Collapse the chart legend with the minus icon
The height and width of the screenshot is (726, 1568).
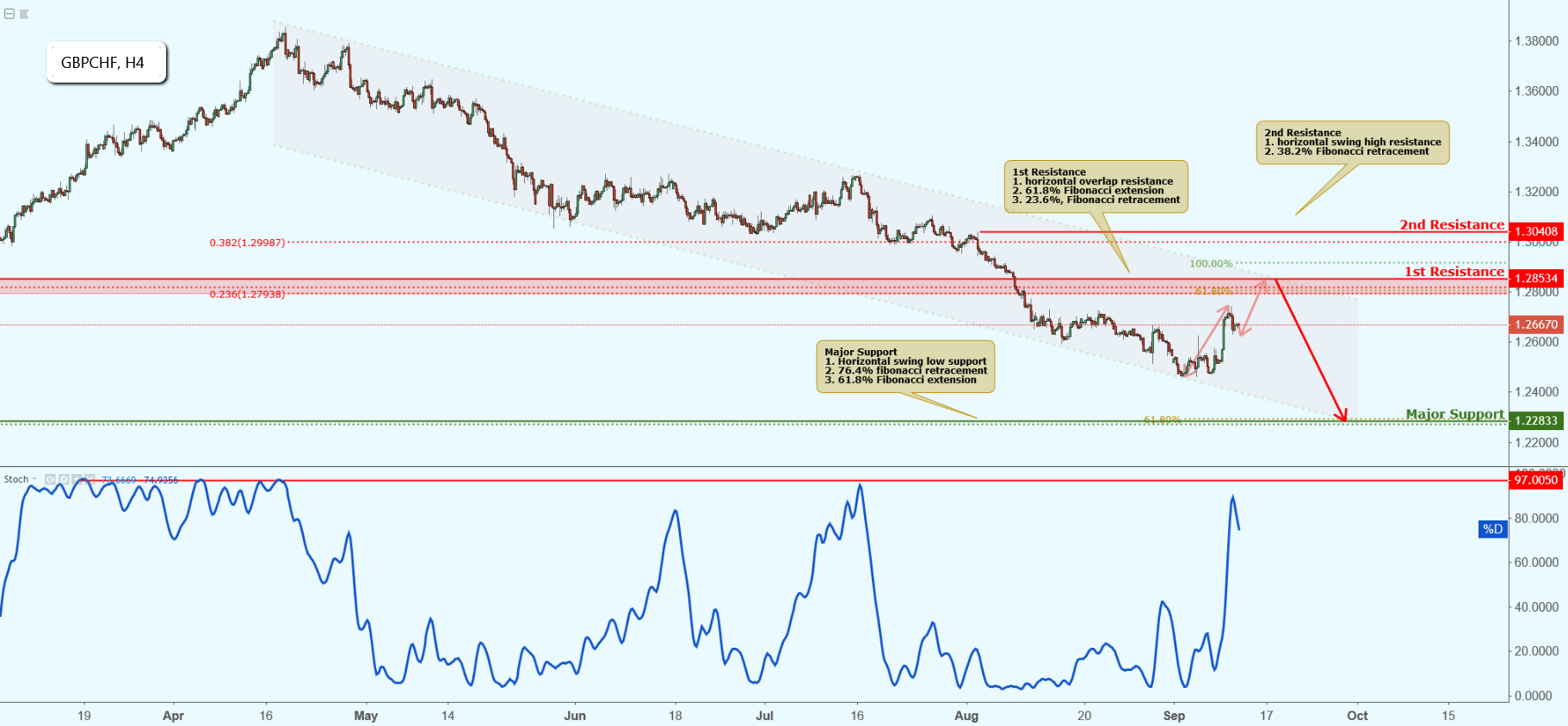pos(9,14)
